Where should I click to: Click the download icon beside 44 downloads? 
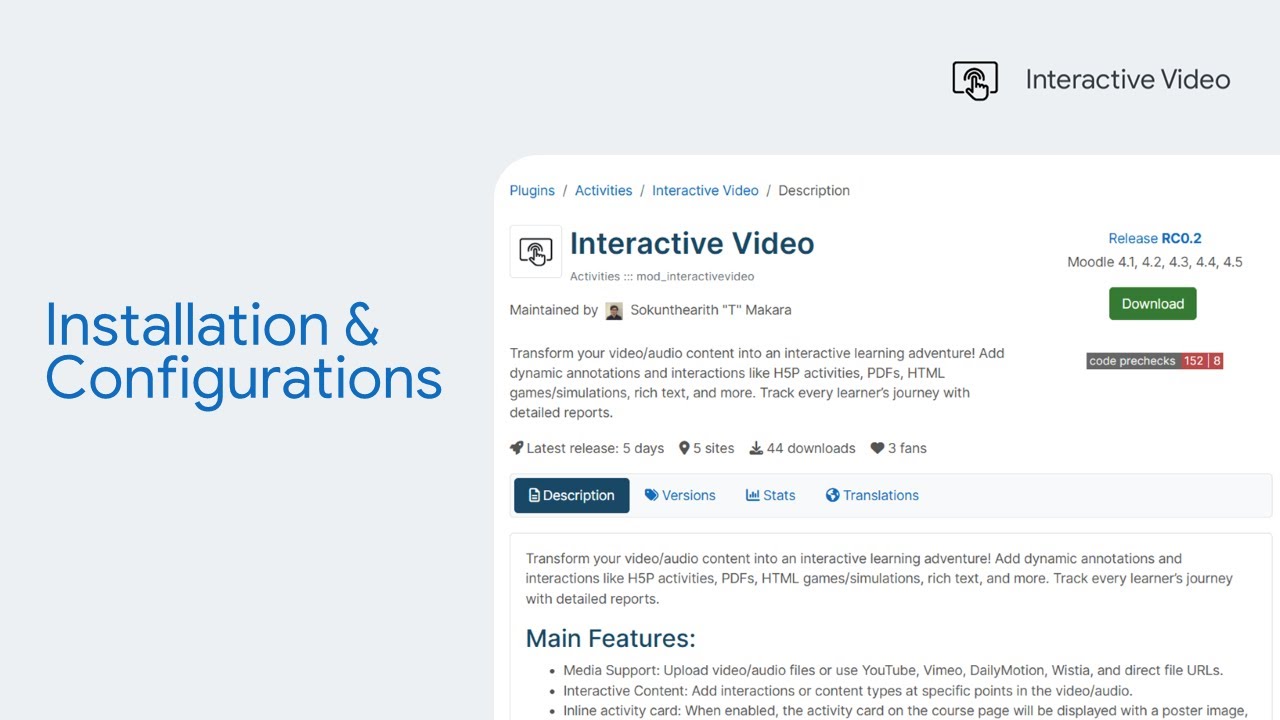coord(756,448)
